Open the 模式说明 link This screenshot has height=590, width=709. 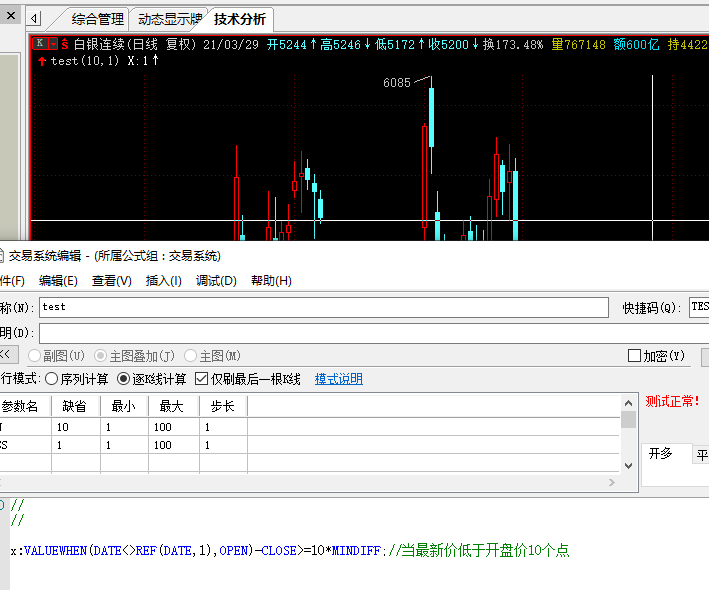coord(339,379)
